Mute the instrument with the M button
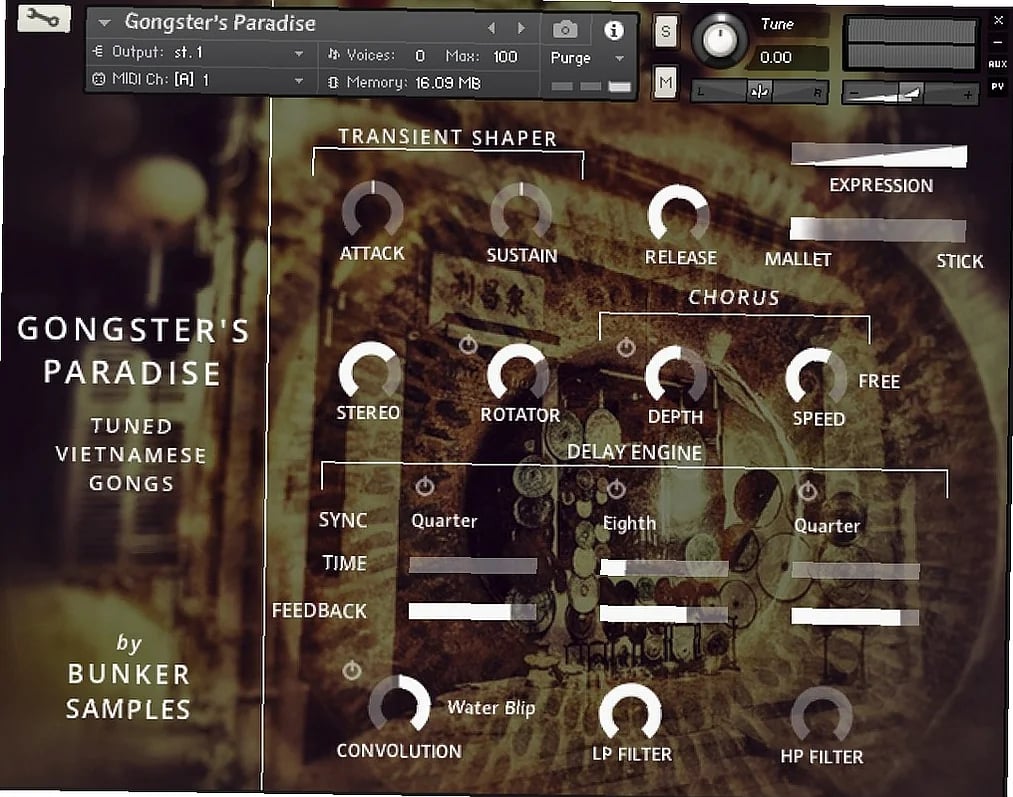The image size is (1013, 797). (664, 81)
